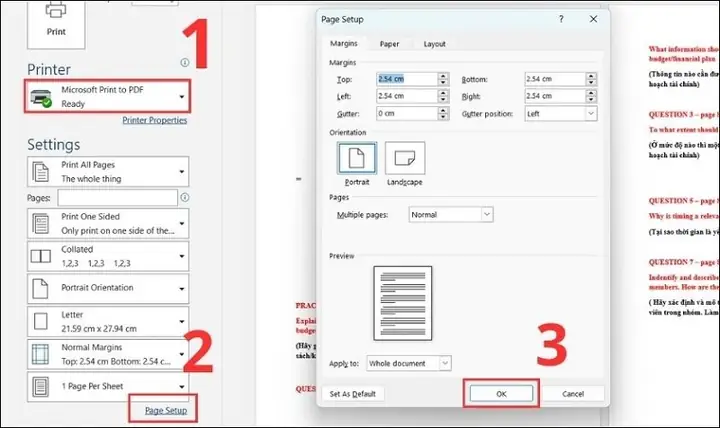
Task: Increase the Right margin with up arrow
Action: coord(591,93)
